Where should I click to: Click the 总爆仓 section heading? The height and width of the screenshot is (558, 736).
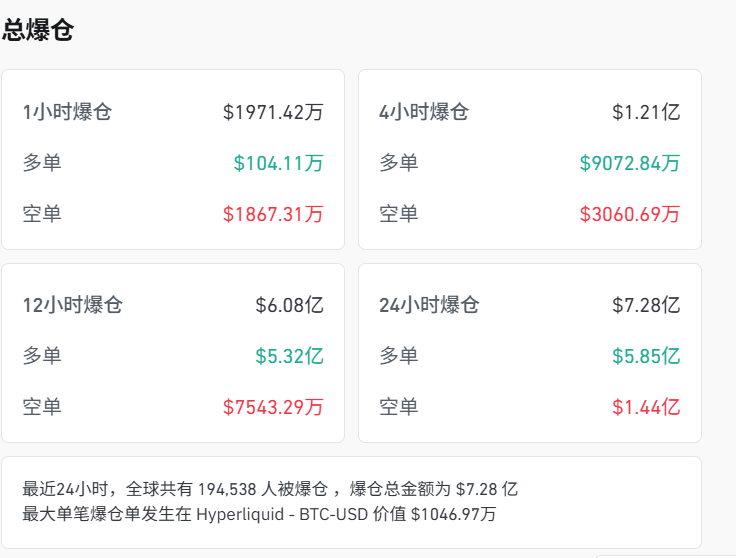[x=37, y=30]
